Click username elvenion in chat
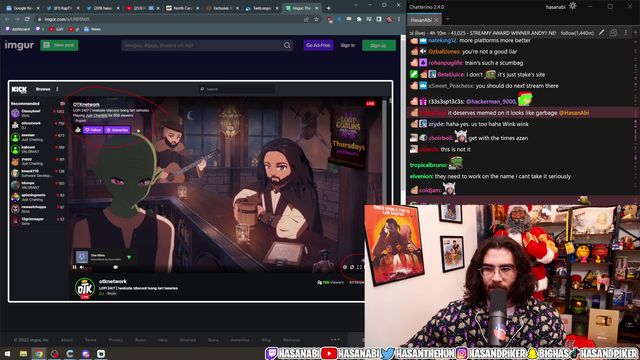The image size is (640, 360). 421,176
